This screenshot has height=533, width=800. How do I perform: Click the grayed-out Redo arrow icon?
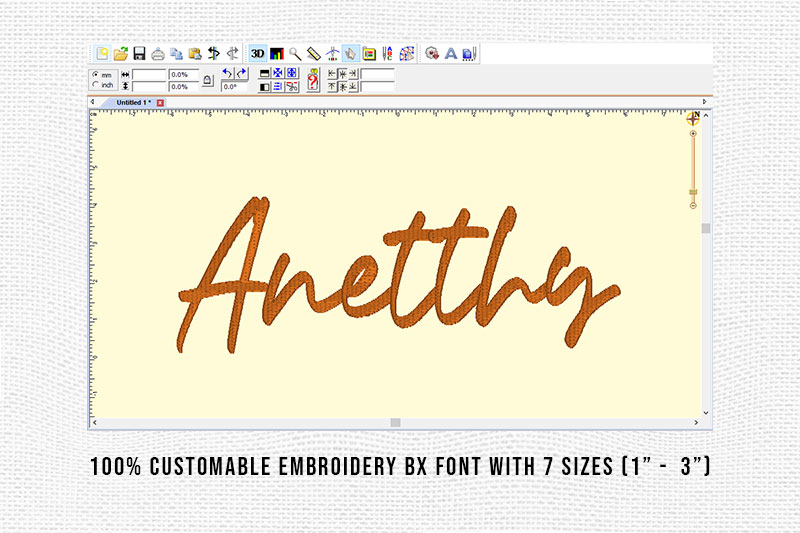(233, 54)
